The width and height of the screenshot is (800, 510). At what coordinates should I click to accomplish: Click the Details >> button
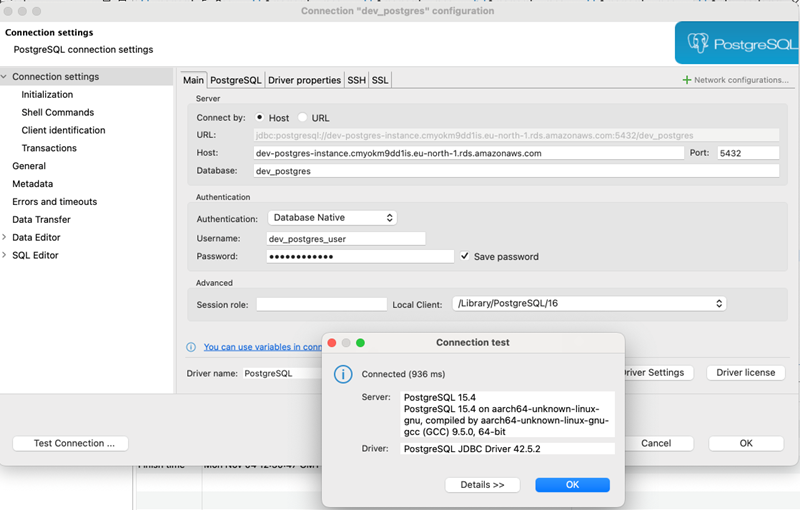tap(483, 484)
